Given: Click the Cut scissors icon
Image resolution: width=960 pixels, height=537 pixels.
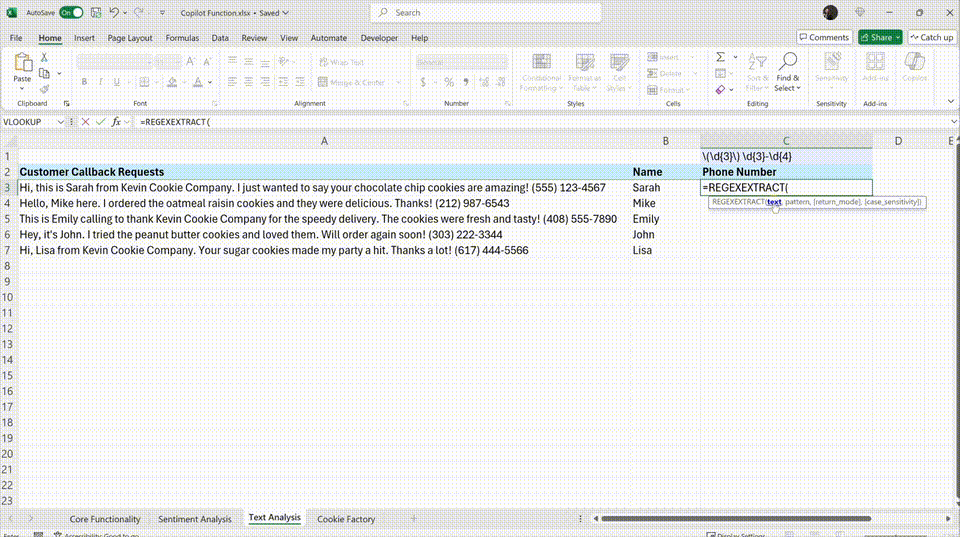Looking at the screenshot, I should (x=44, y=58).
